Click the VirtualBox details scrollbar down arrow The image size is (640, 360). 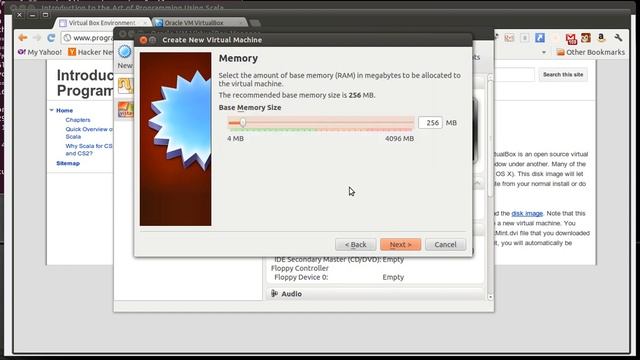[490, 297]
